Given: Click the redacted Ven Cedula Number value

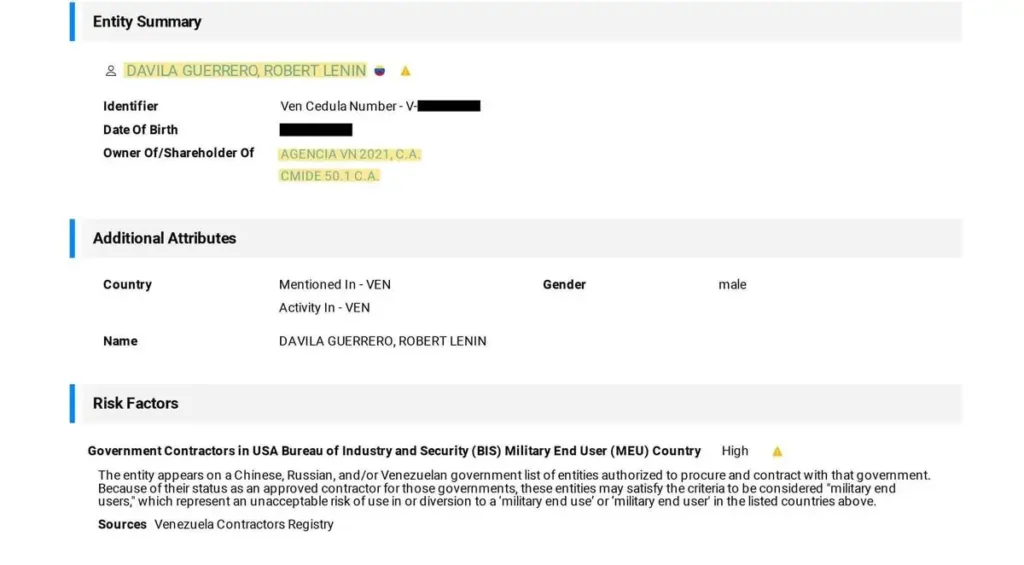Looking at the screenshot, I should click(448, 106).
